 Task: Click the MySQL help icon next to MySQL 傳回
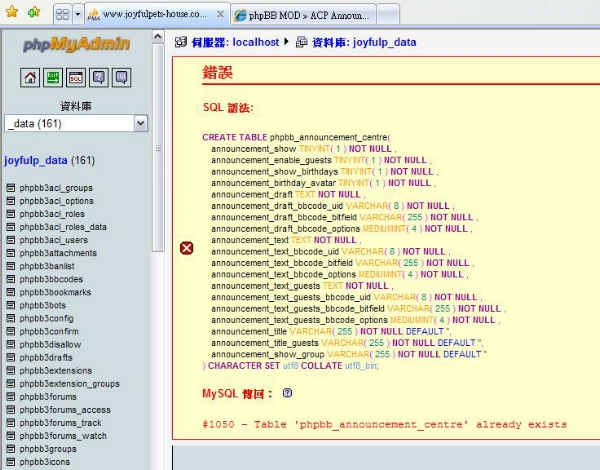pos(287,393)
